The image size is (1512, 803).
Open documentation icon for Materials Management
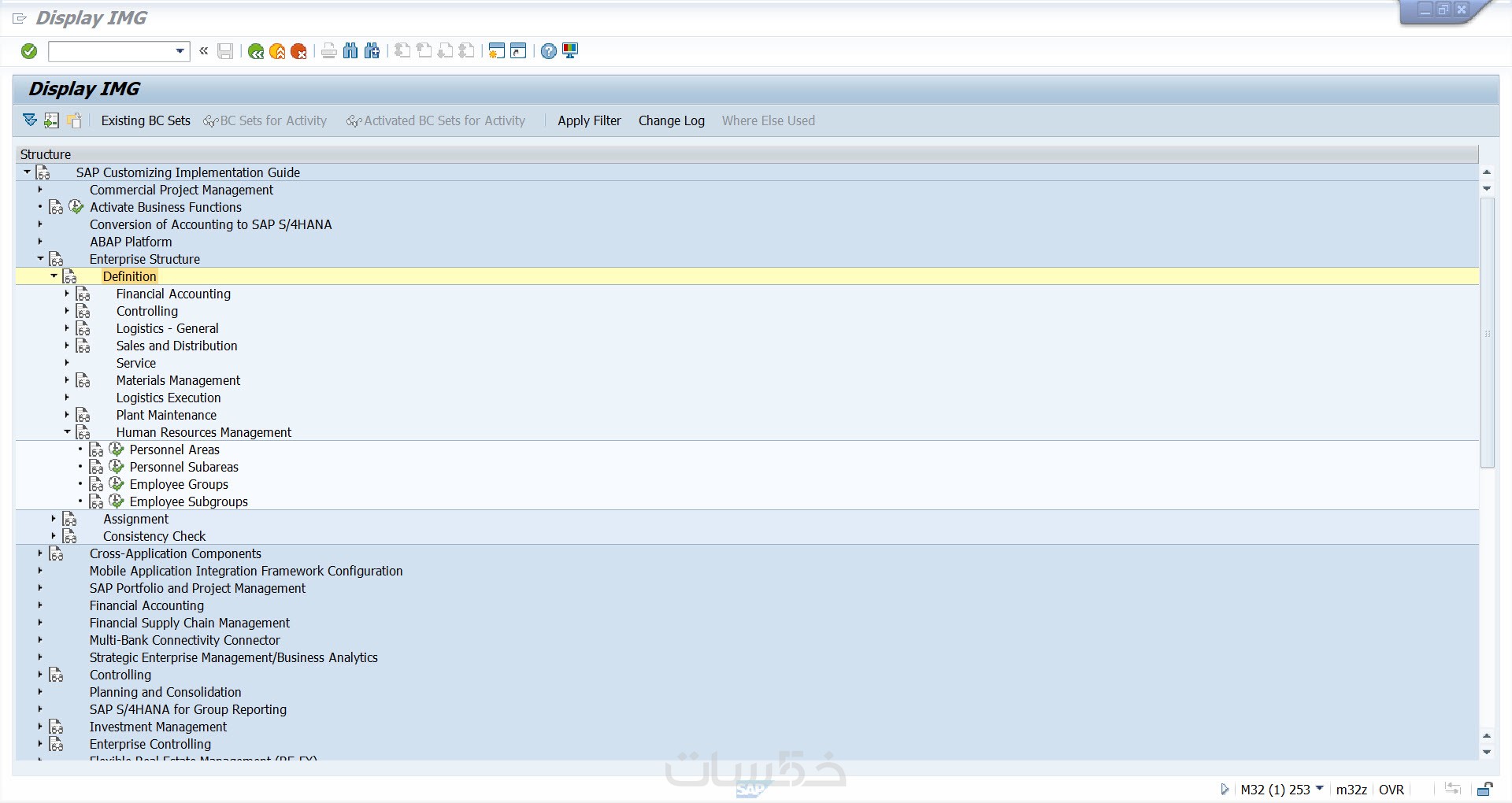tap(83, 380)
